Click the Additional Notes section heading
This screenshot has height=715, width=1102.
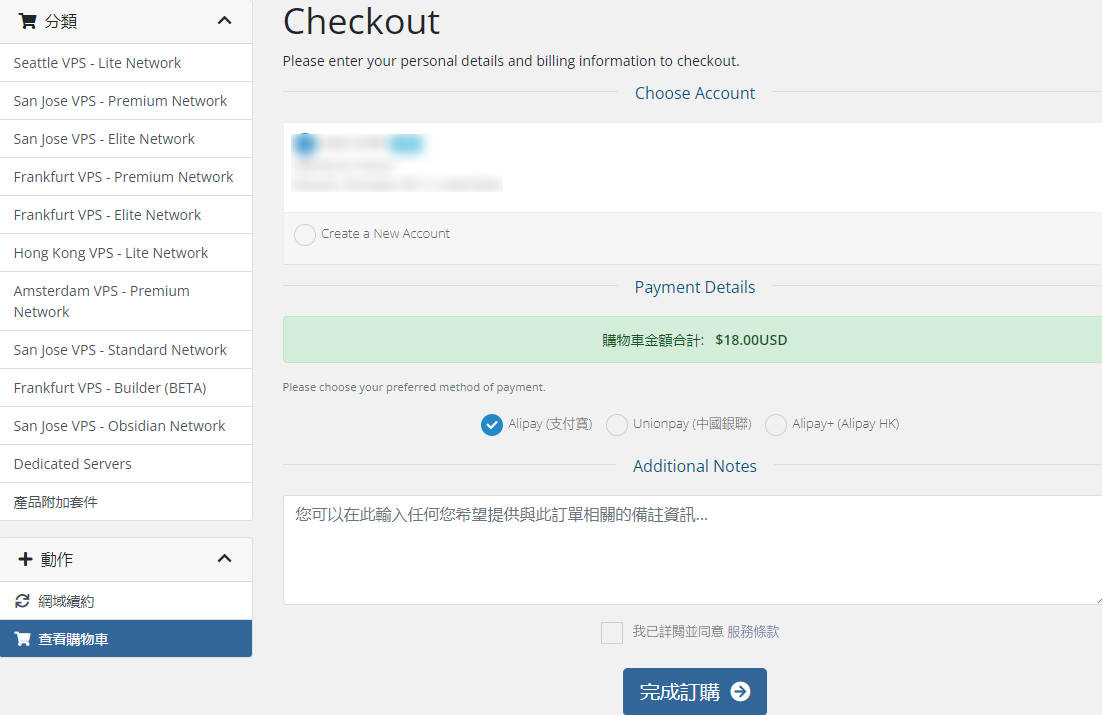click(x=694, y=466)
